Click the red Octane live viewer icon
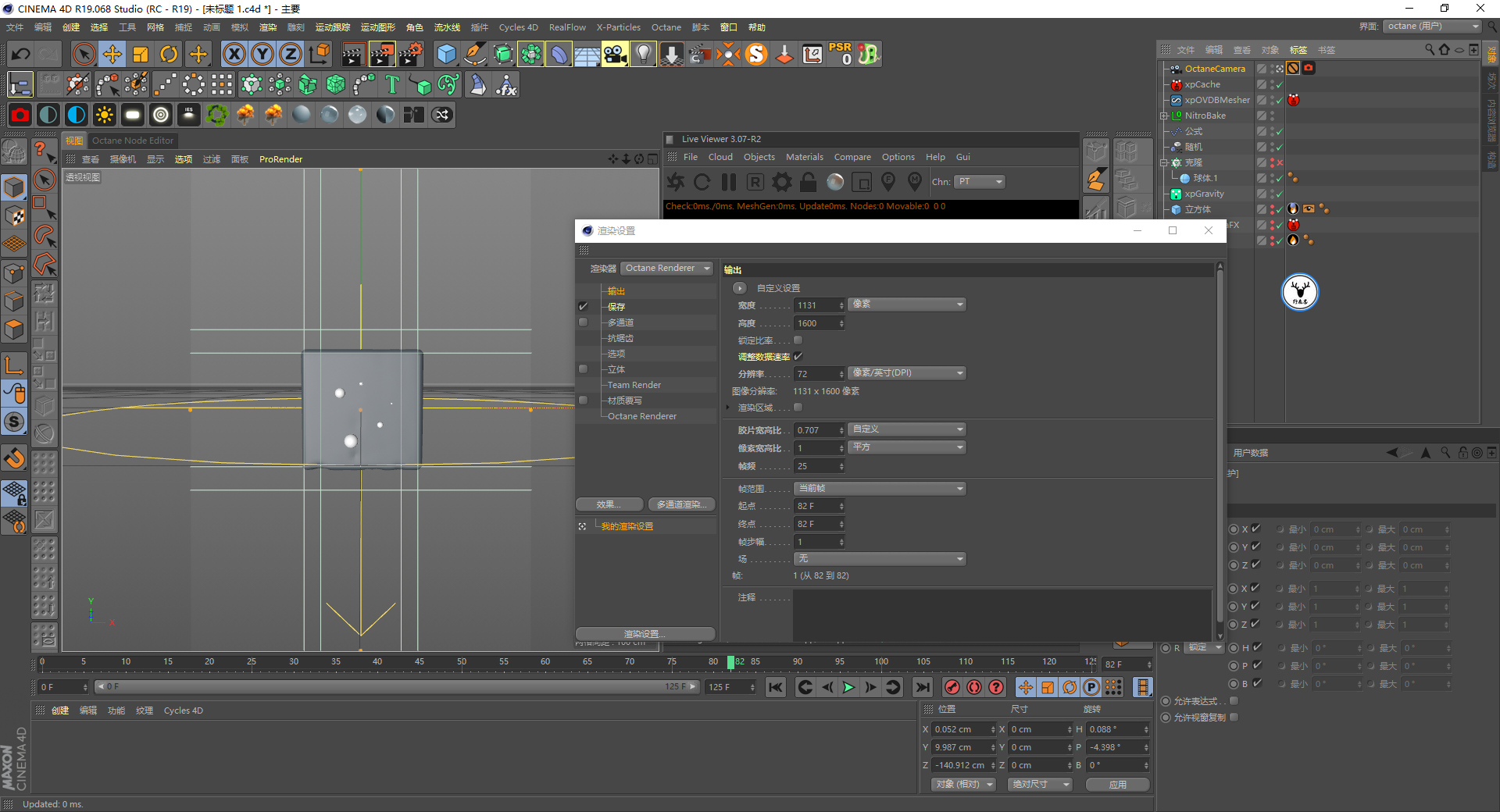The width and height of the screenshot is (1500, 812). click(x=20, y=115)
